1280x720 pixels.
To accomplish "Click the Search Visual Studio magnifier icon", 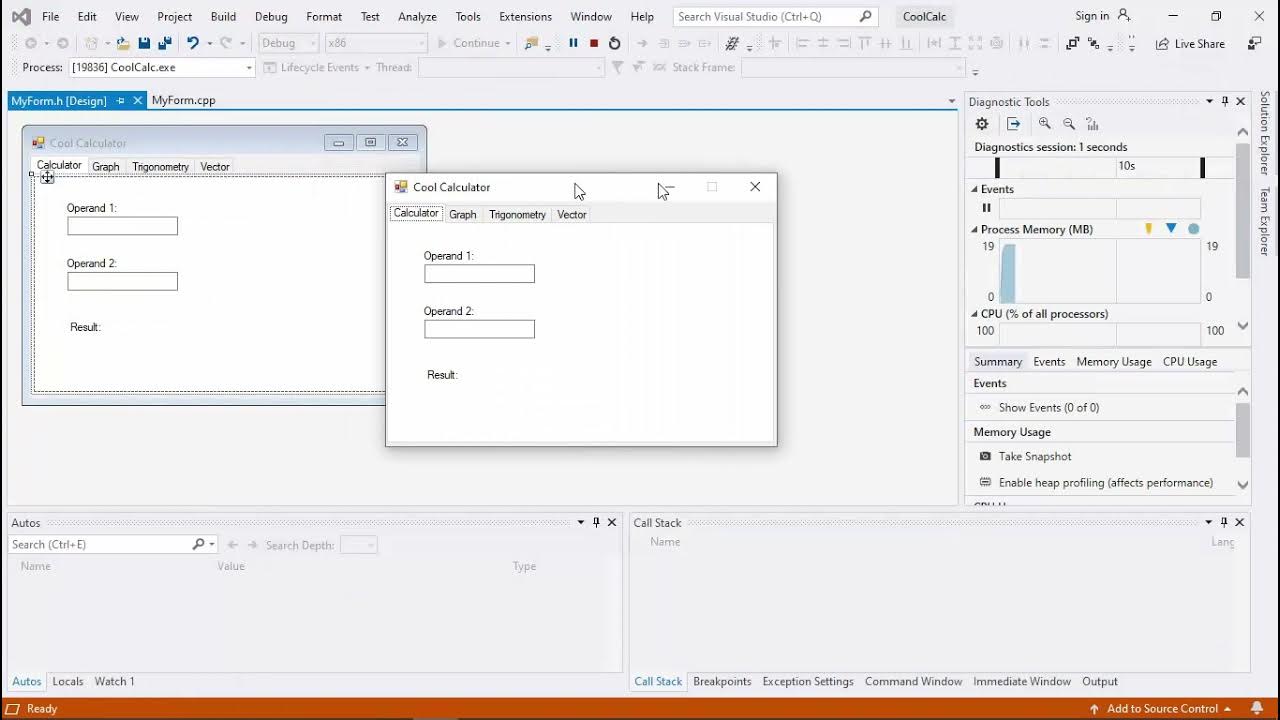I will click(x=865, y=16).
